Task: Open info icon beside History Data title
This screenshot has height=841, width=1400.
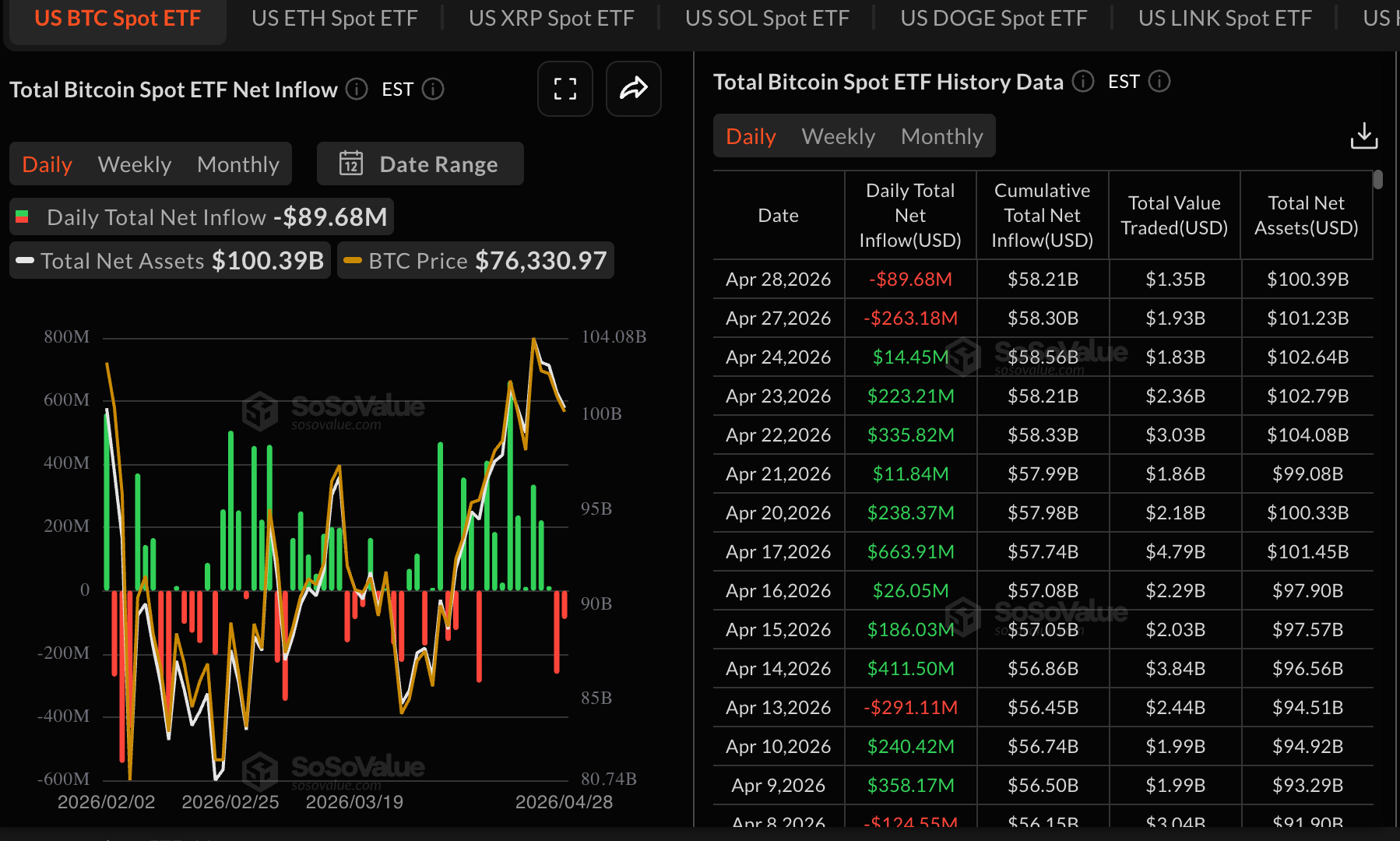Action: point(1083,81)
